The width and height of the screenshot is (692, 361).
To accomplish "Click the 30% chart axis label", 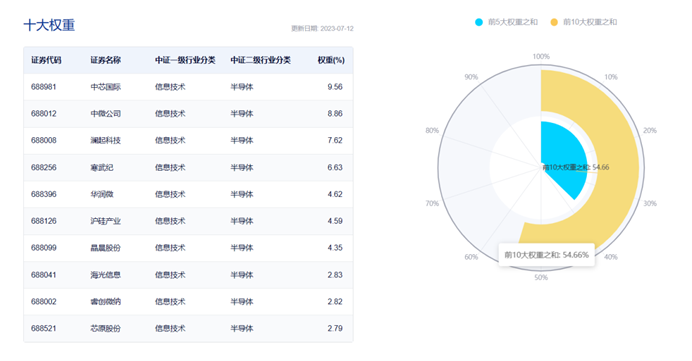I will tap(650, 203).
